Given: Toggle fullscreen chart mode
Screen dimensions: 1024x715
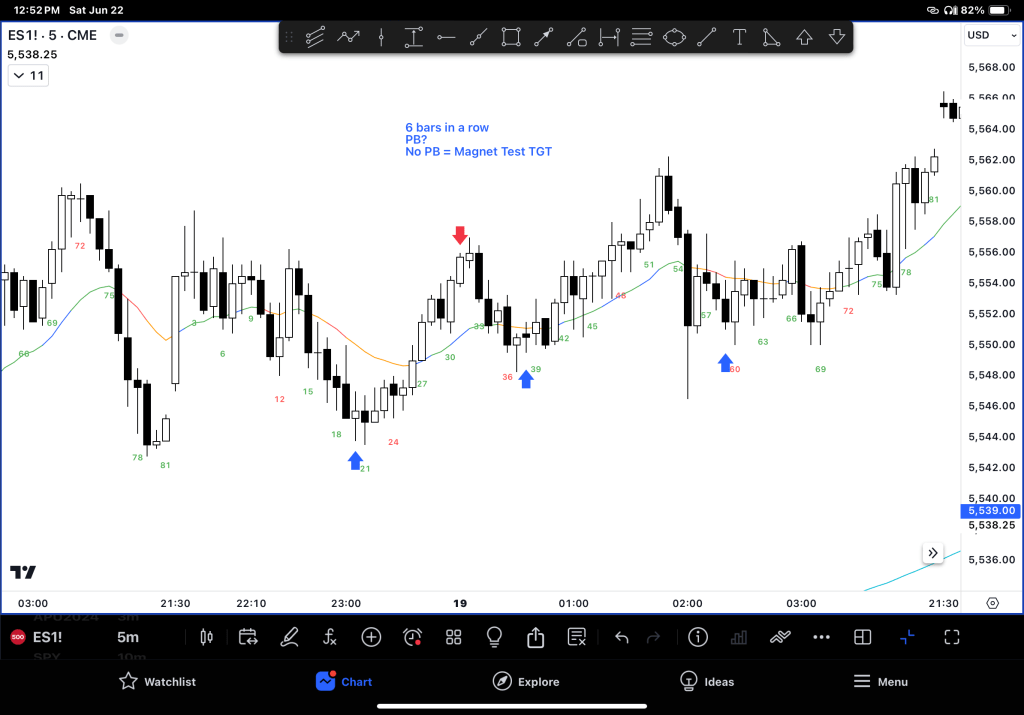Looking at the screenshot, I should (x=952, y=637).
